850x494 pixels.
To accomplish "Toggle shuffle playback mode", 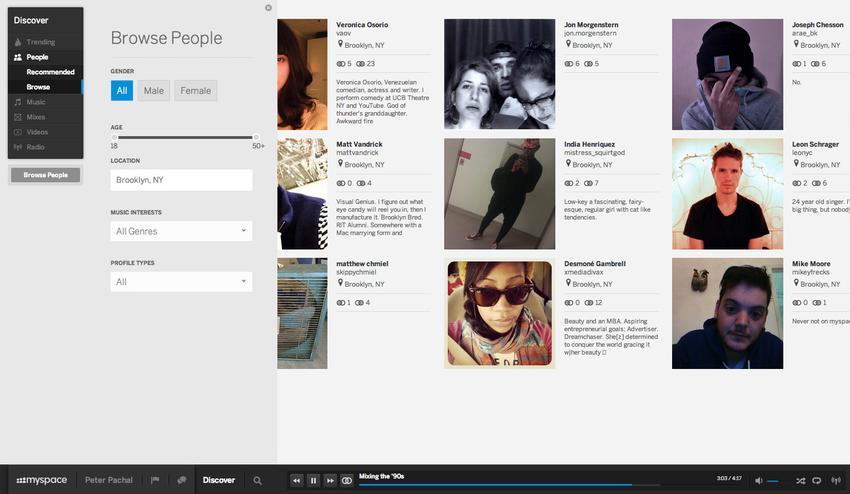I will point(801,480).
